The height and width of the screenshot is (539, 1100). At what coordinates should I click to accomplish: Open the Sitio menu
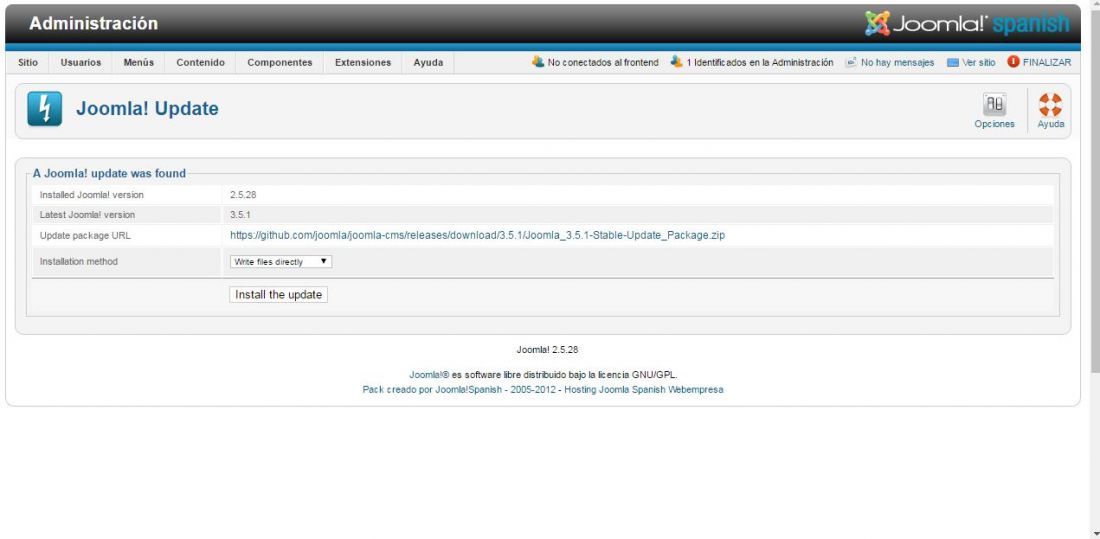pos(28,62)
